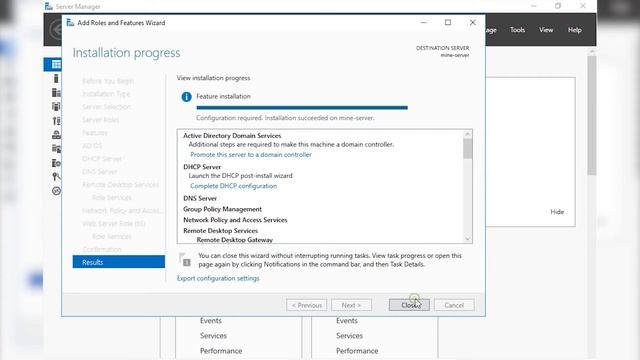640x360 pixels.
Task: Click the Feature installation progress bar
Action: click(302, 108)
